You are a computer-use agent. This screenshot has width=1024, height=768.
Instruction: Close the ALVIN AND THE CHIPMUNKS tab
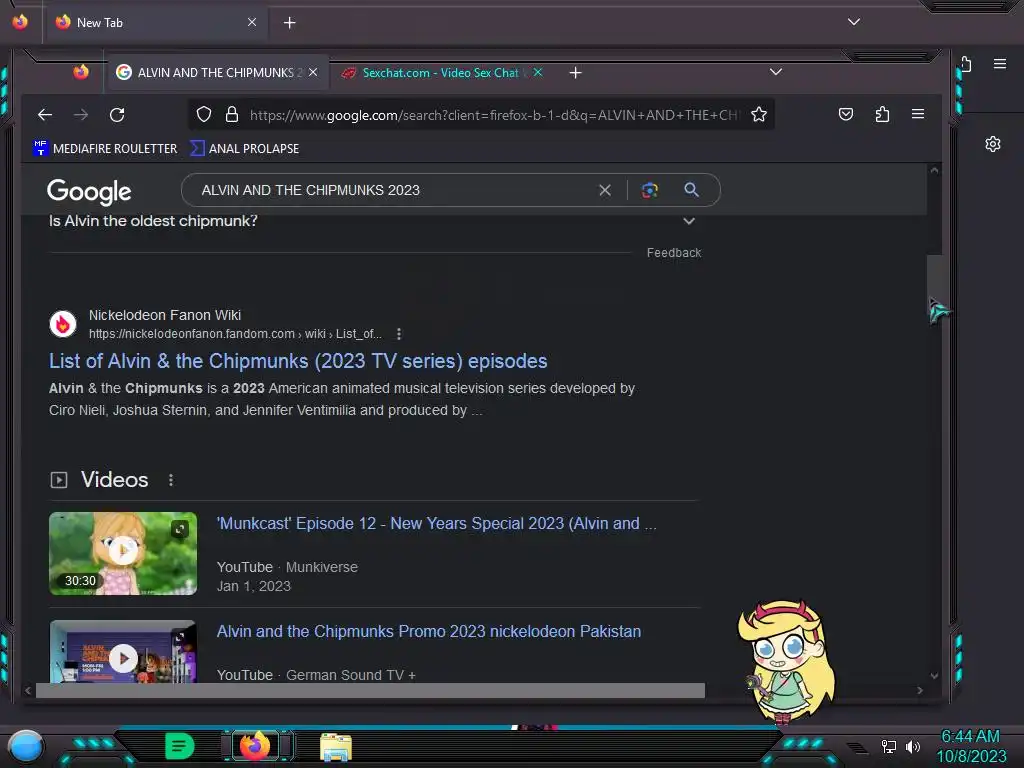pos(313,72)
